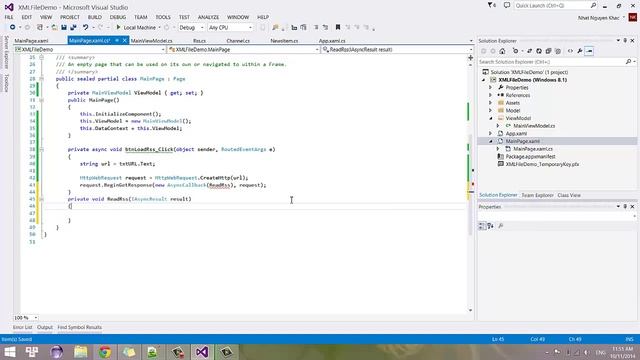Click the Windows Start button
This screenshot has width=640, height=360.
pyautogui.click(x=9, y=352)
